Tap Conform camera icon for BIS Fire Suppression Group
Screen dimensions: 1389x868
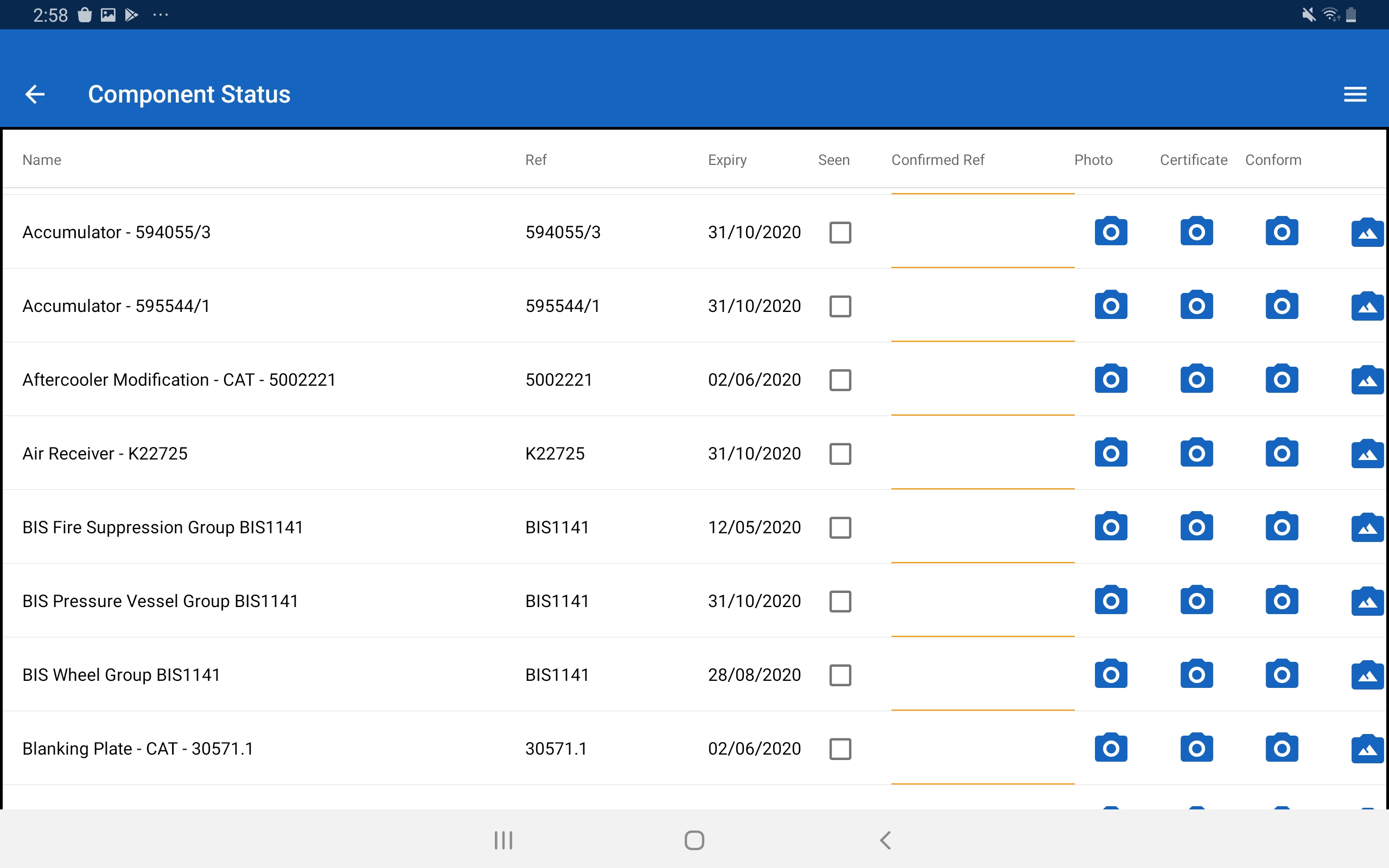click(x=1281, y=527)
